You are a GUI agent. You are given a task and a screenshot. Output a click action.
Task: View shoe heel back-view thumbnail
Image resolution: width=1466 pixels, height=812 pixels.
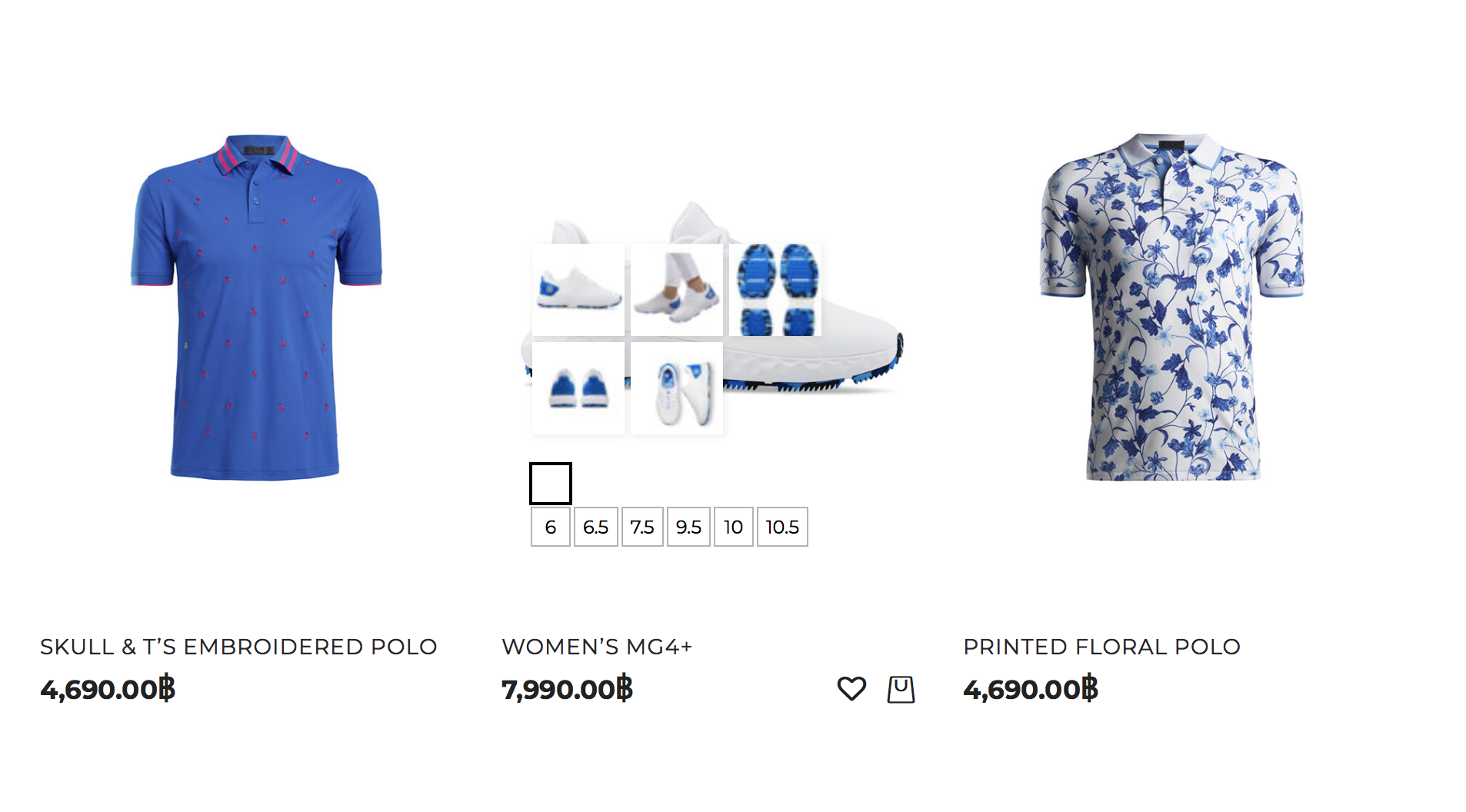578,388
